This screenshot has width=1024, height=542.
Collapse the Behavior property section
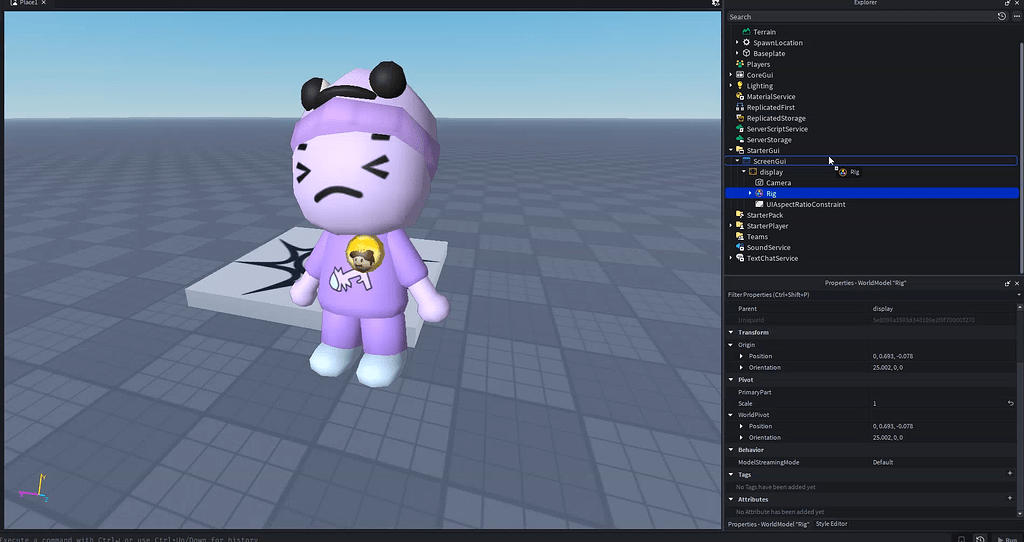pos(731,450)
